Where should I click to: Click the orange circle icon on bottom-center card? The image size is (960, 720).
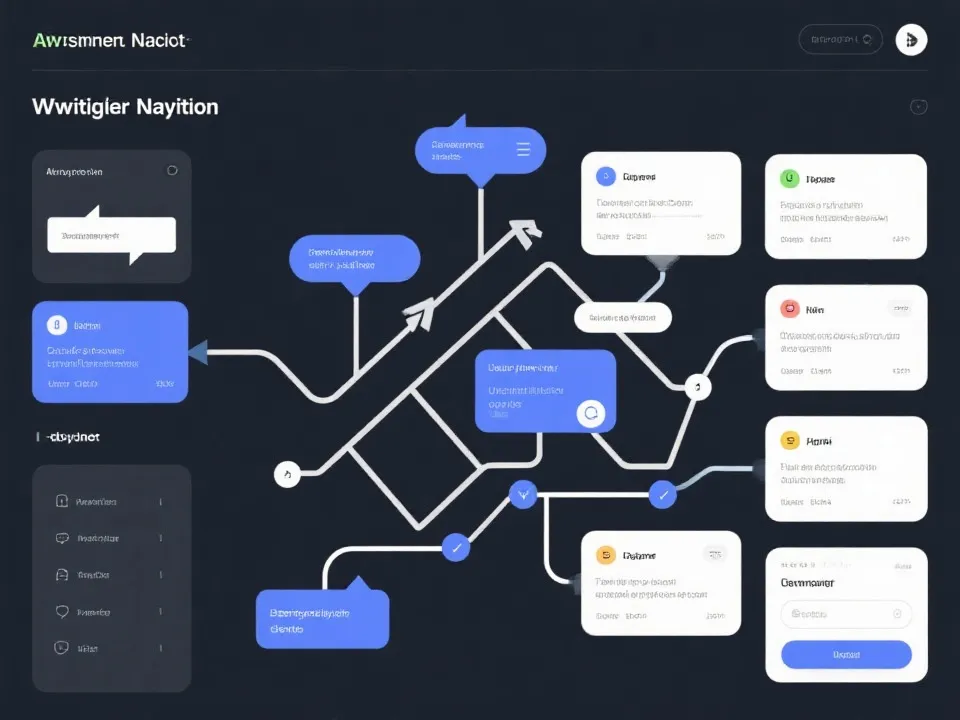pyautogui.click(x=605, y=555)
